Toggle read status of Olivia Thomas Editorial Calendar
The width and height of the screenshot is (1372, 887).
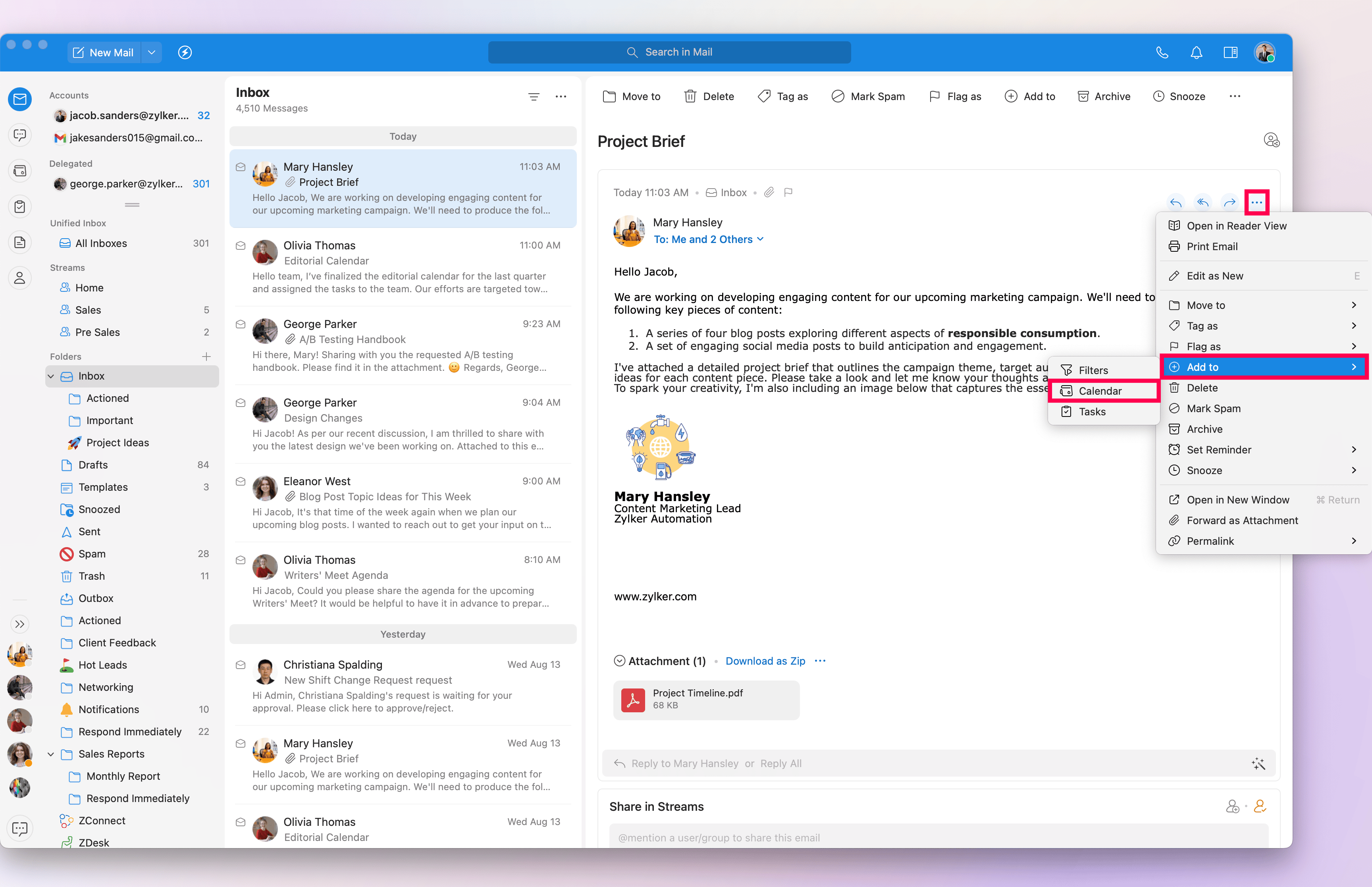[241, 246]
